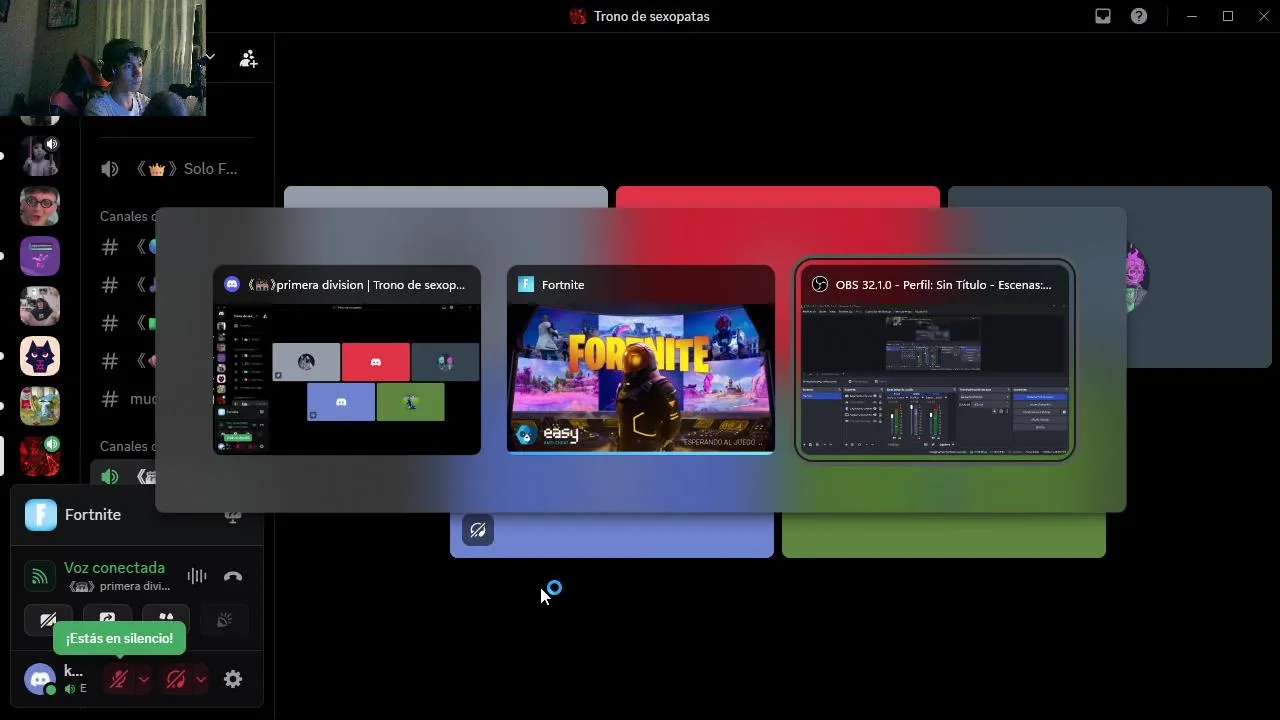Click the Fortnite activity game icon
1280x720 pixels.
coord(41,515)
